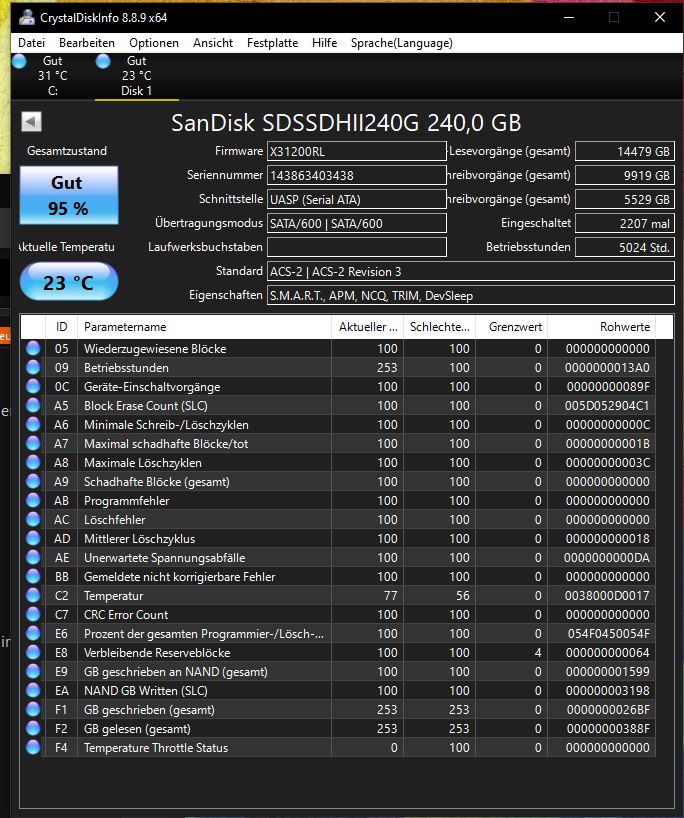Select the Maximal schadhafte Blöcke/tot row
Screen dimensions: 684x818
[x=338, y=443]
